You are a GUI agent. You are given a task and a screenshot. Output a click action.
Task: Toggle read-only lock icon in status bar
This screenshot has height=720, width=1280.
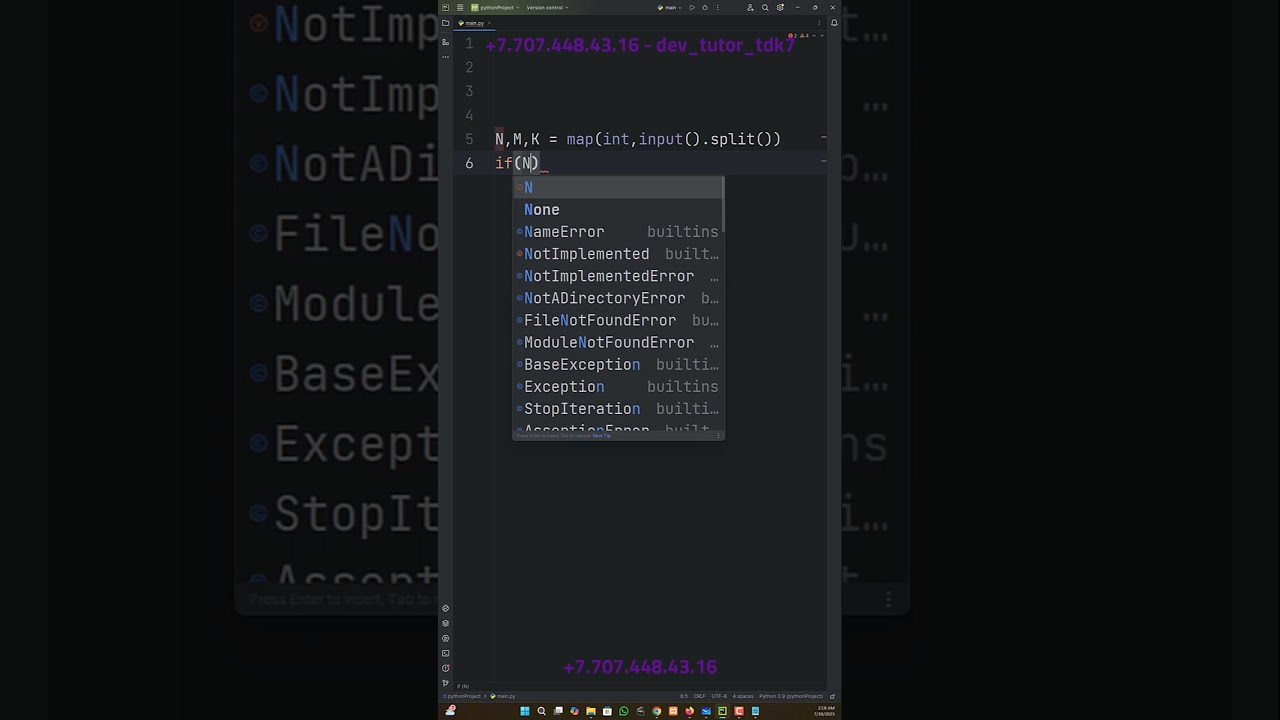tap(832, 696)
